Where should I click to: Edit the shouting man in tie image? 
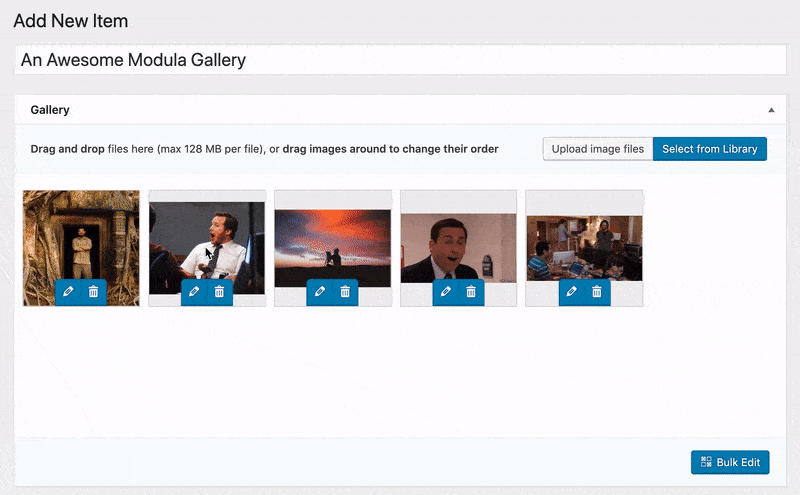(x=194, y=292)
